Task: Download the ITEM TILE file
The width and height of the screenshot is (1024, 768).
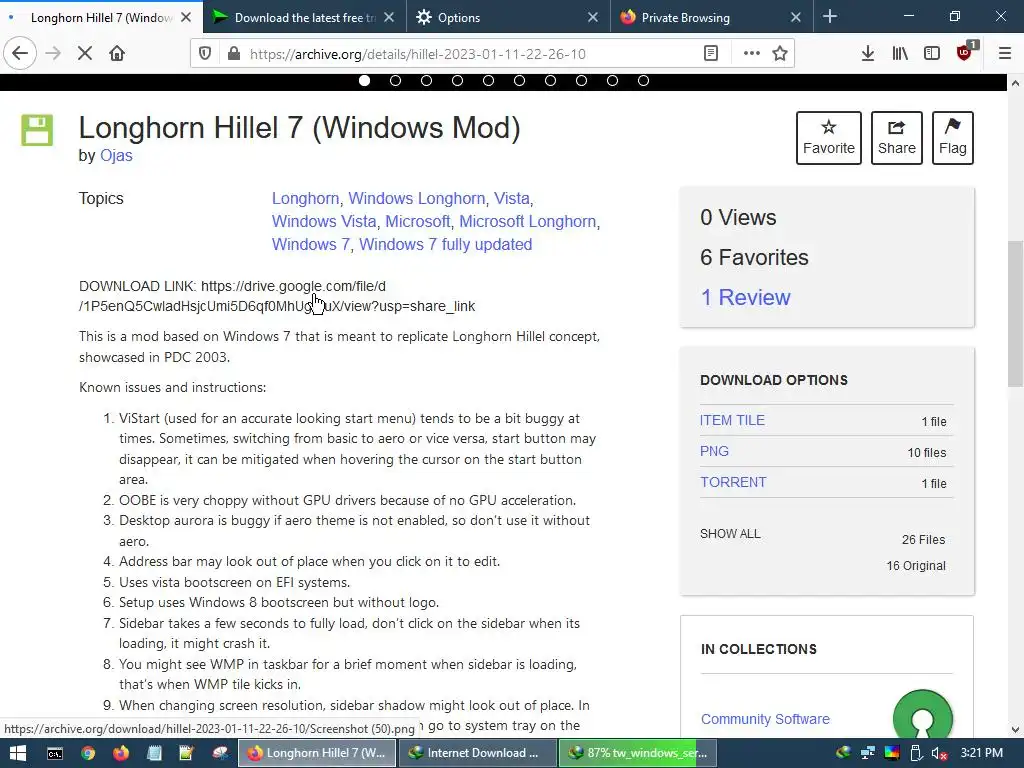Action: [732, 420]
